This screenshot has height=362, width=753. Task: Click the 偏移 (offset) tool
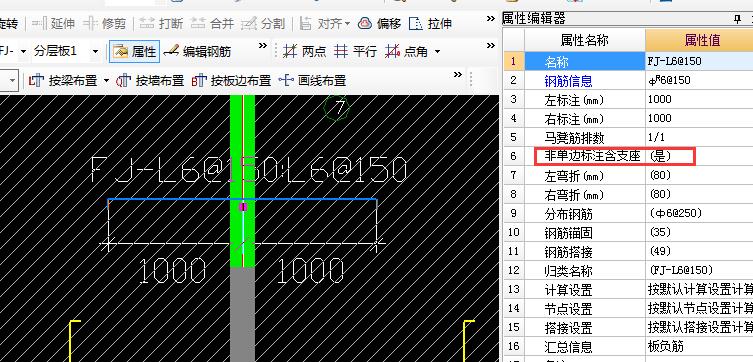click(380, 23)
